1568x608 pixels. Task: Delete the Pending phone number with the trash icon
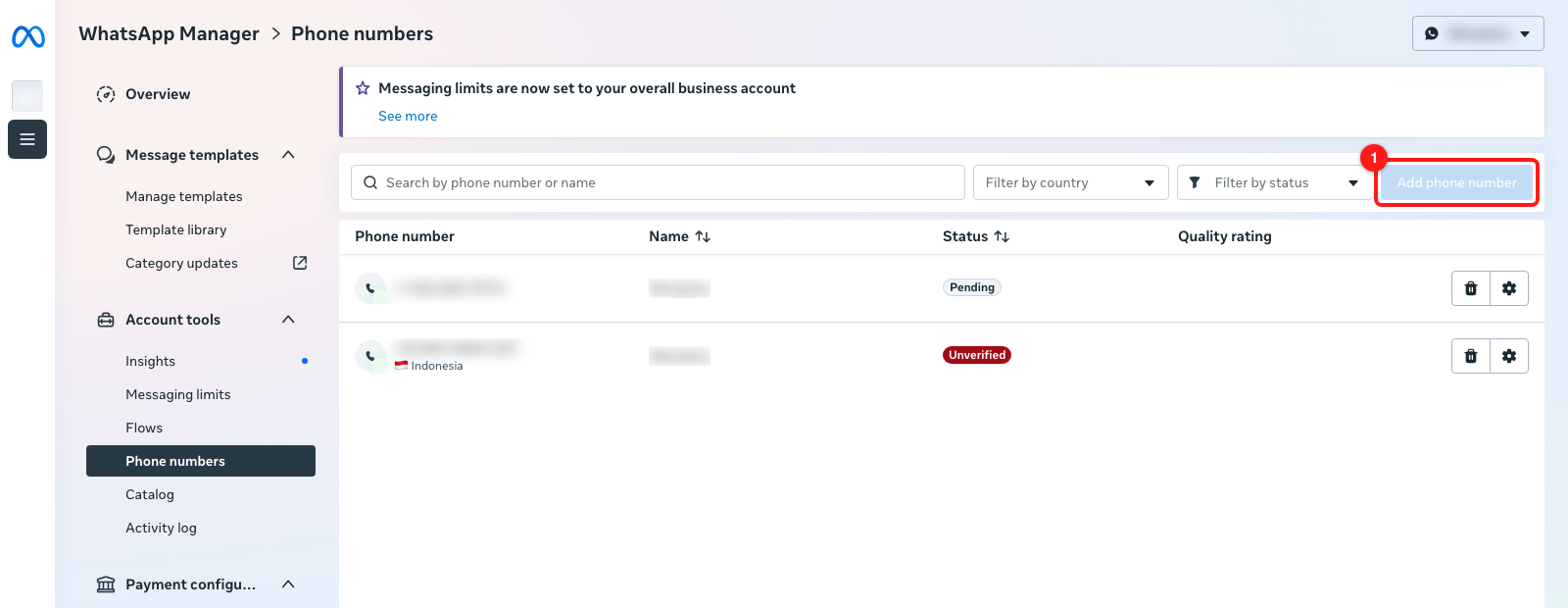(1471, 288)
